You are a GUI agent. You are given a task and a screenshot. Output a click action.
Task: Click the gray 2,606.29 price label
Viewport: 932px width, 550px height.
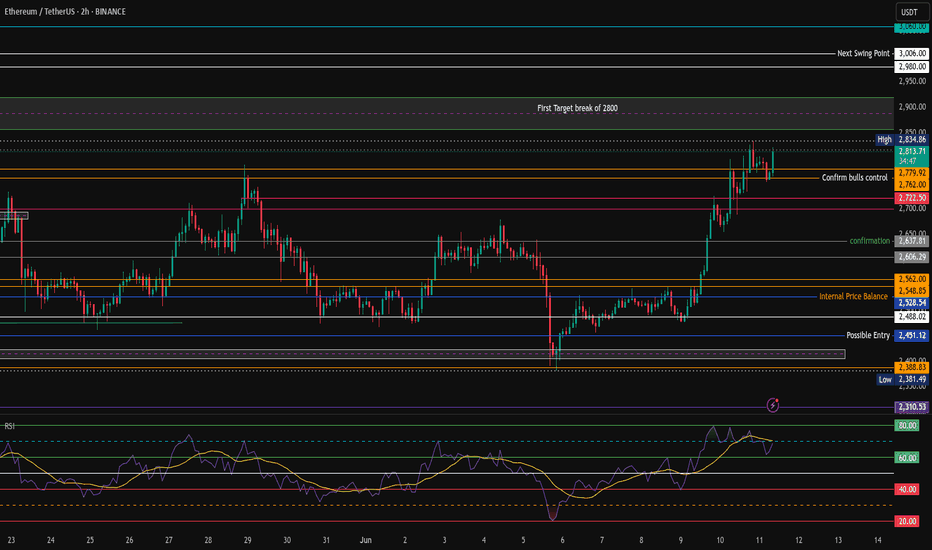[x=912, y=257]
